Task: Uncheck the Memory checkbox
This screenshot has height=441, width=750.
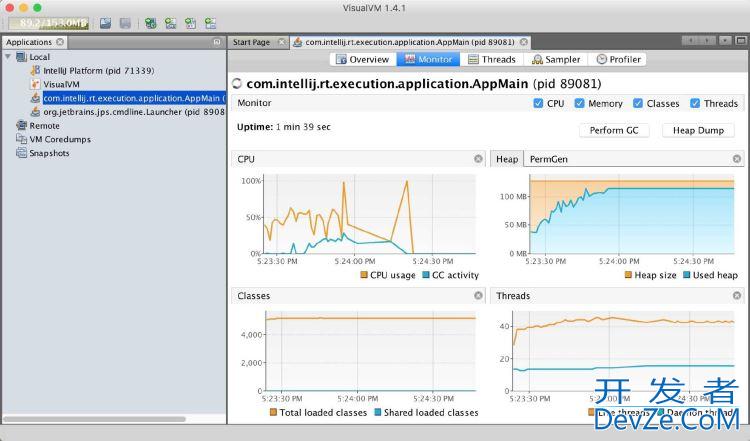Action: [579, 103]
